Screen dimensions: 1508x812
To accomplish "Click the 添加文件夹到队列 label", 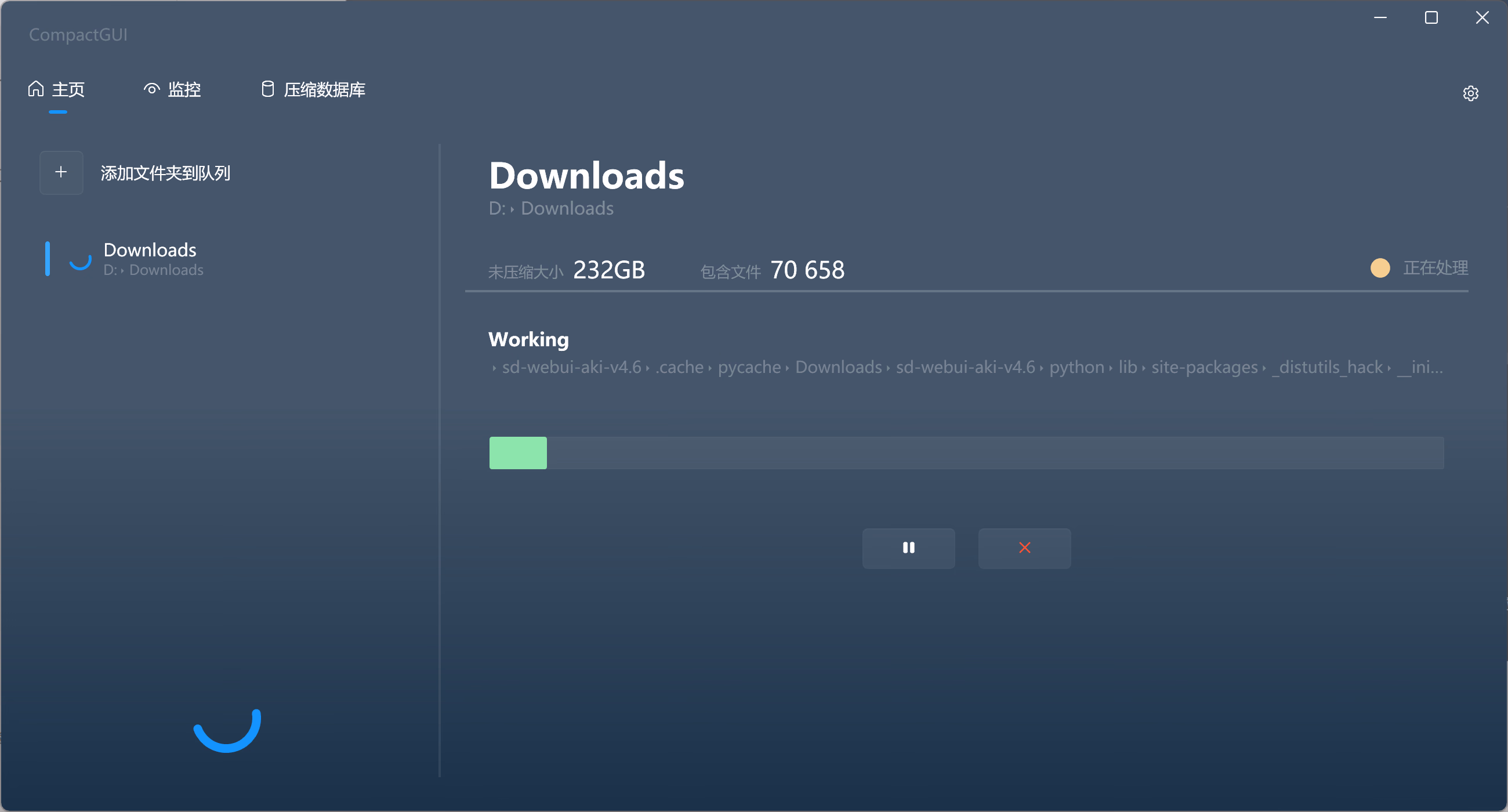I will [x=166, y=173].
